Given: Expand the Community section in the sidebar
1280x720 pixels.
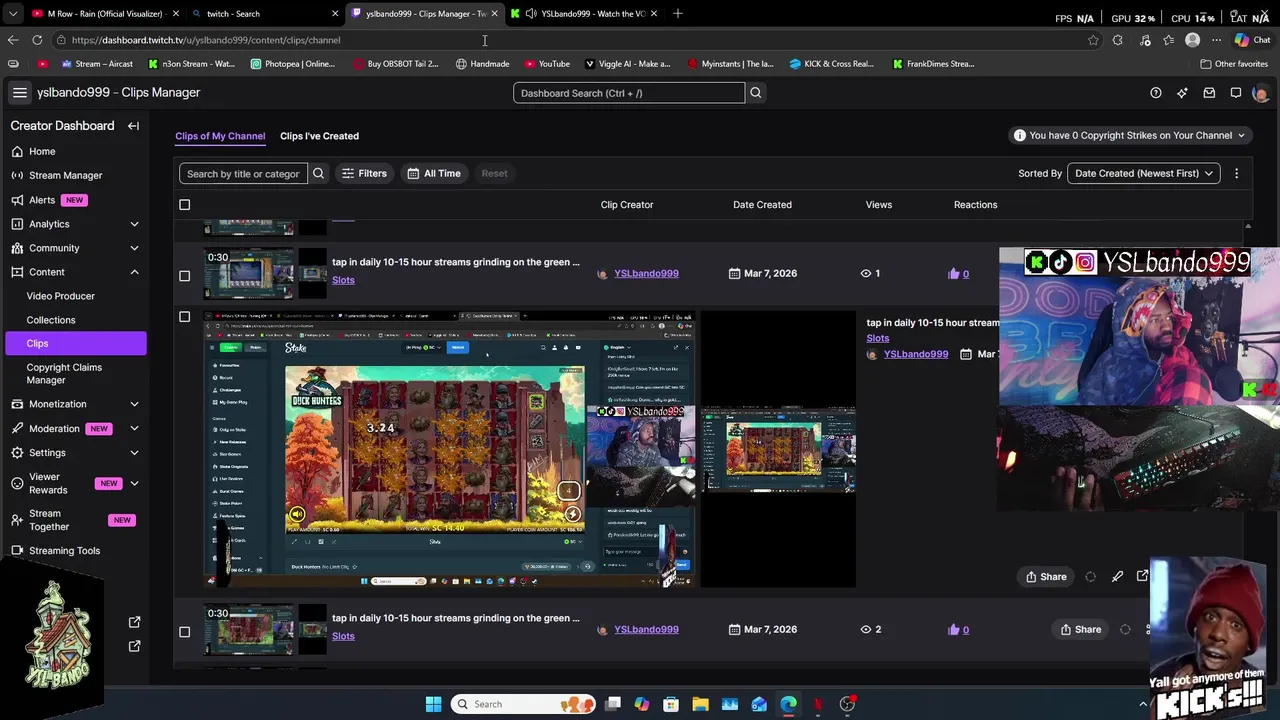Looking at the screenshot, I should (134, 248).
